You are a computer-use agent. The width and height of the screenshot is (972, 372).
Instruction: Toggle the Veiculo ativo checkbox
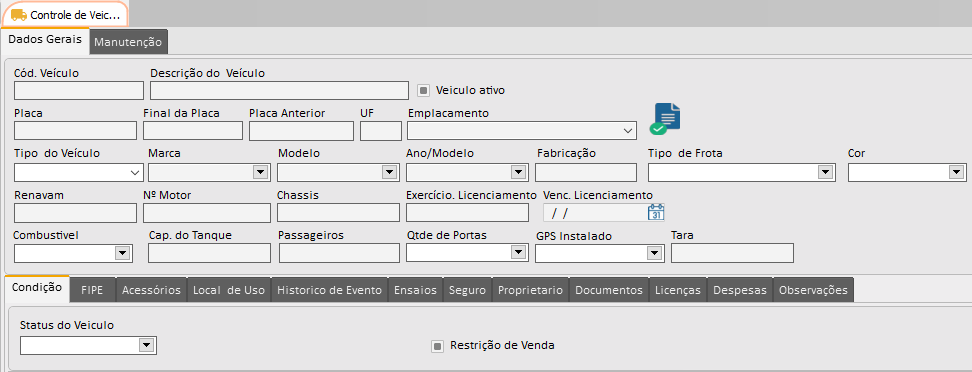tap(423, 91)
